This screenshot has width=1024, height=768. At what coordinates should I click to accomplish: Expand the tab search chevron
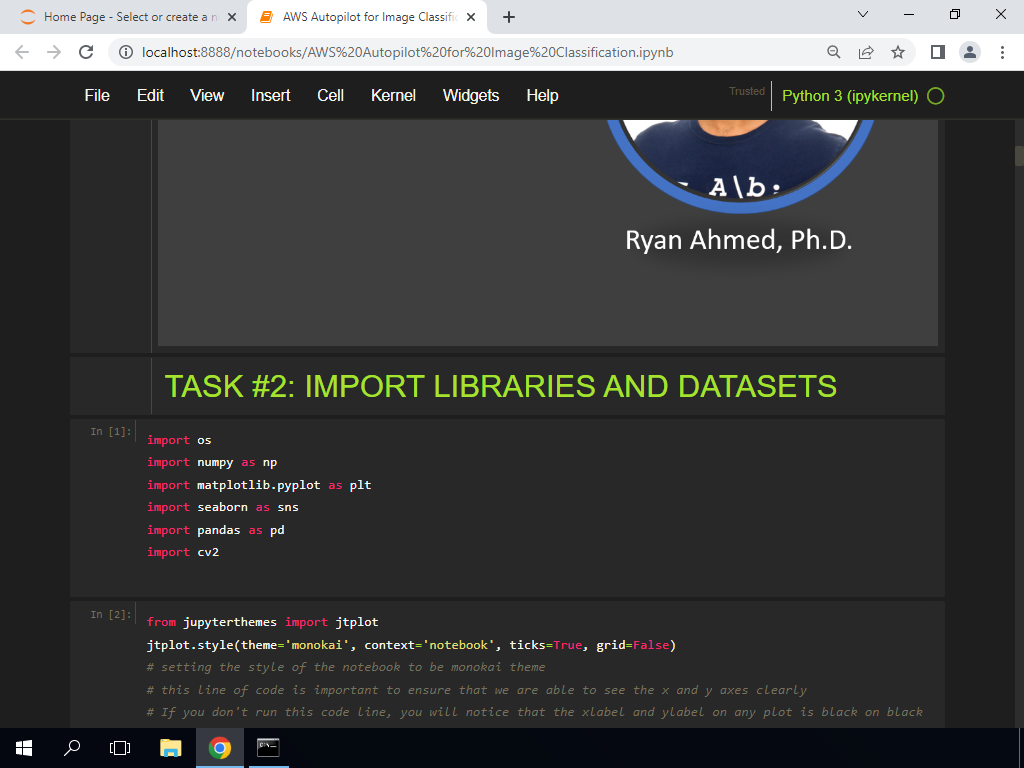click(863, 14)
